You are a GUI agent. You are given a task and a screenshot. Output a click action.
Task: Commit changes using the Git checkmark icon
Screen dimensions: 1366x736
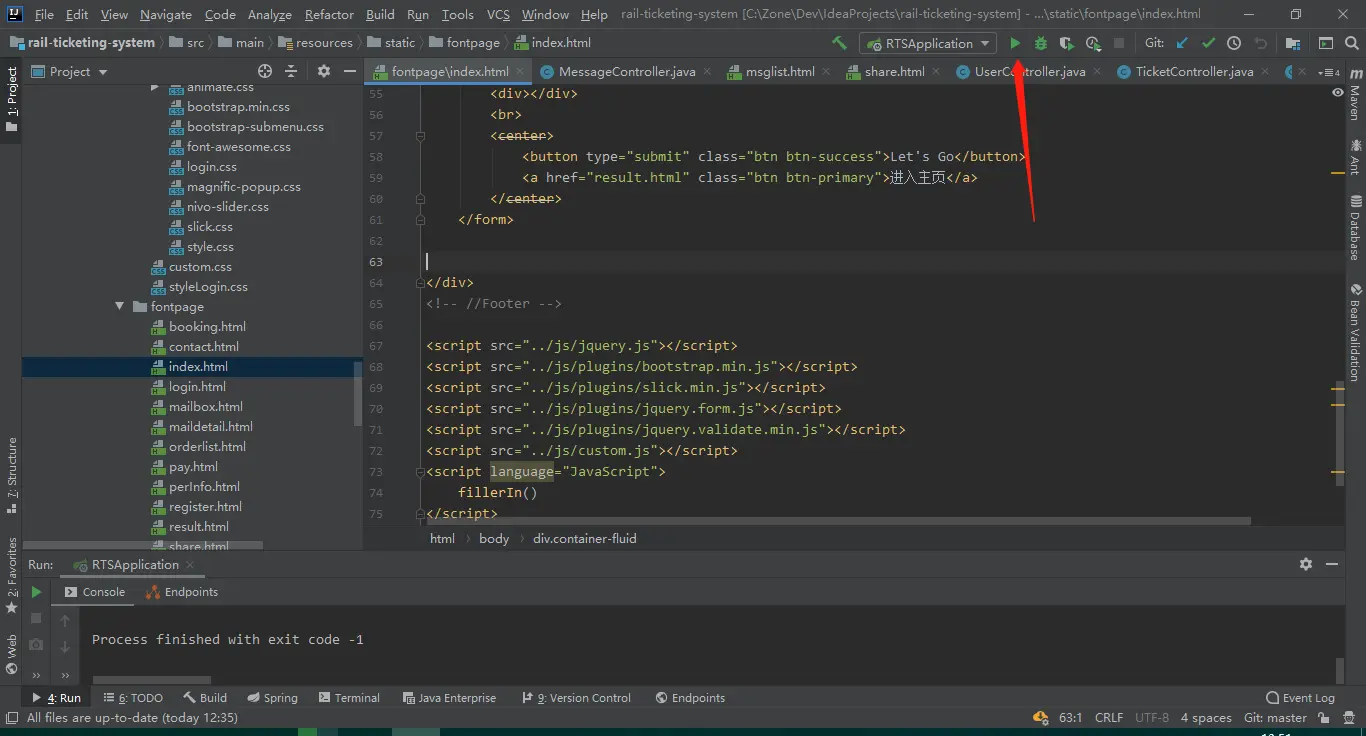pyautogui.click(x=1208, y=43)
